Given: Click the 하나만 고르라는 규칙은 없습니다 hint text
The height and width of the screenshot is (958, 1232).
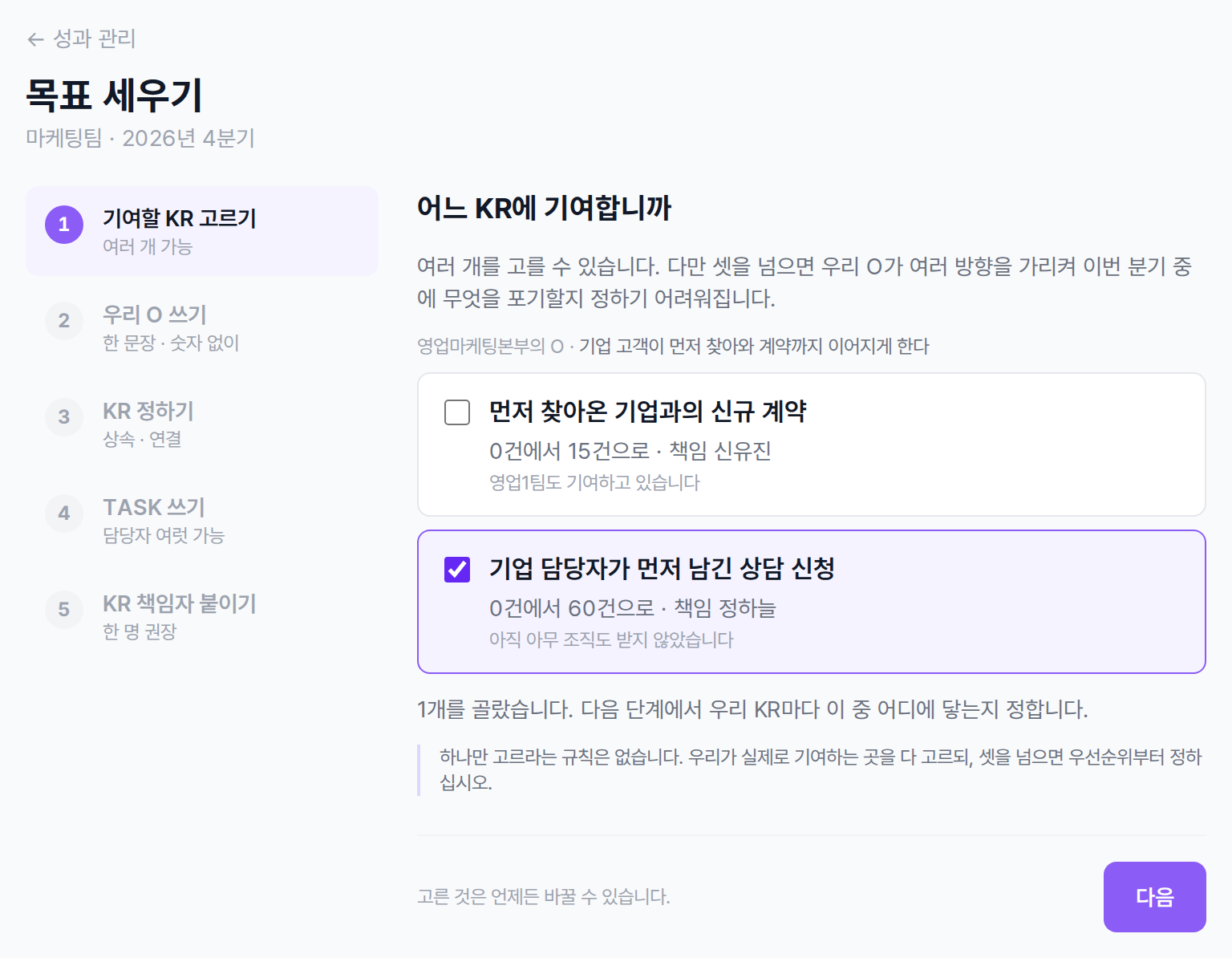Looking at the screenshot, I should click(821, 769).
